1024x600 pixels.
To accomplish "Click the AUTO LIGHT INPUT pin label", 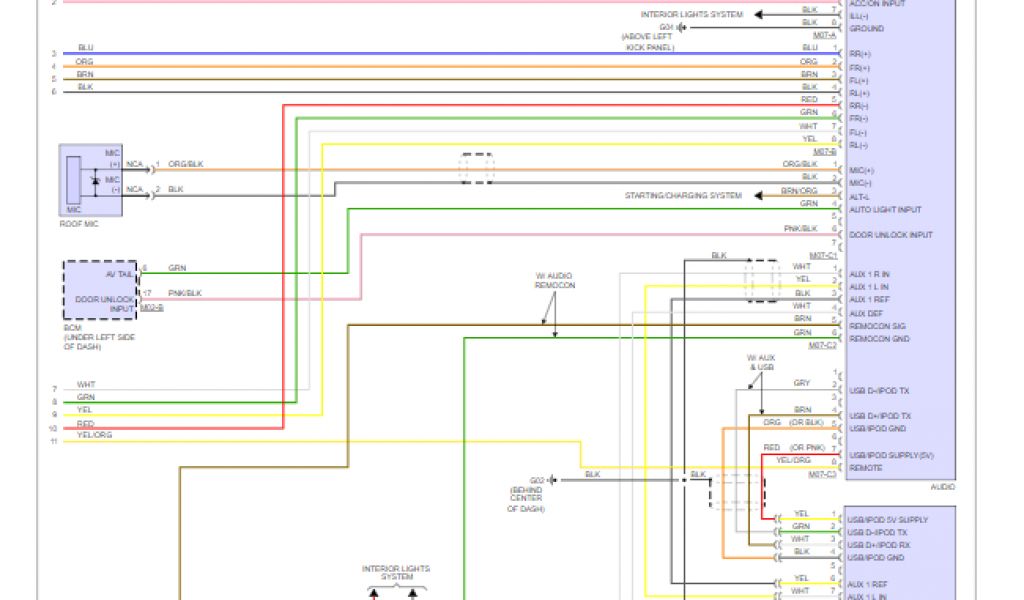I will pyautogui.click(x=886, y=210).
